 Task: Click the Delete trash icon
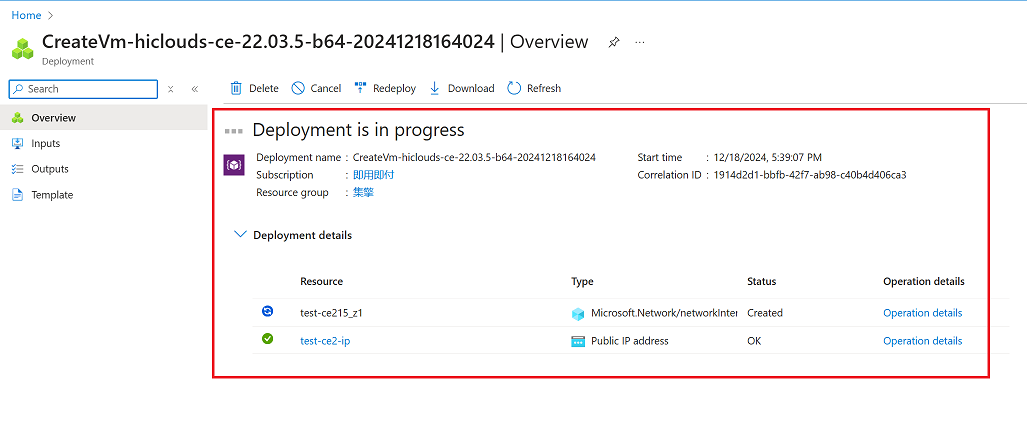coord(236,88)
